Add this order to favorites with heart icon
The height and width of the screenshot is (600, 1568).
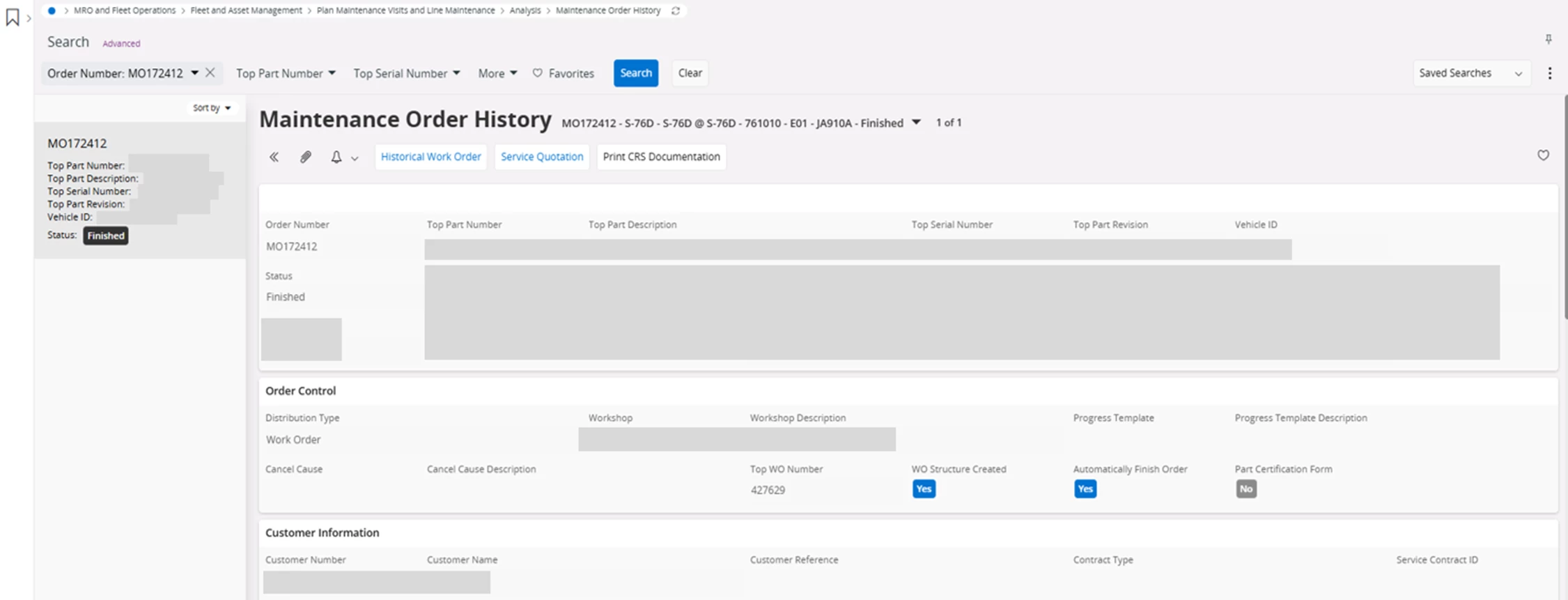tap(1543, 155)
